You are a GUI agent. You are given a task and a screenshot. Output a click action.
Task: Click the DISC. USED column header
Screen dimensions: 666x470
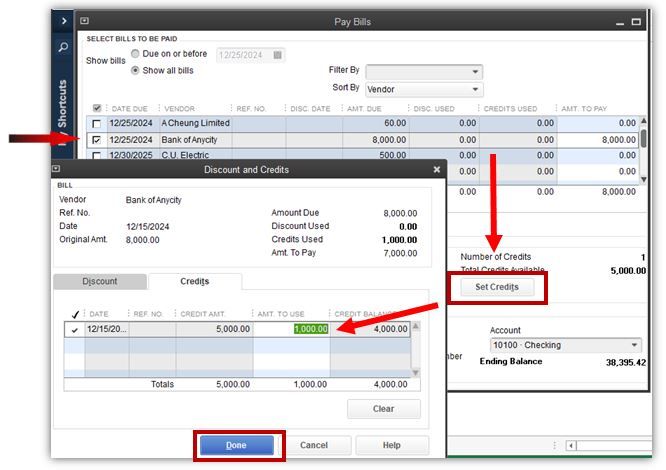point(434,109)
